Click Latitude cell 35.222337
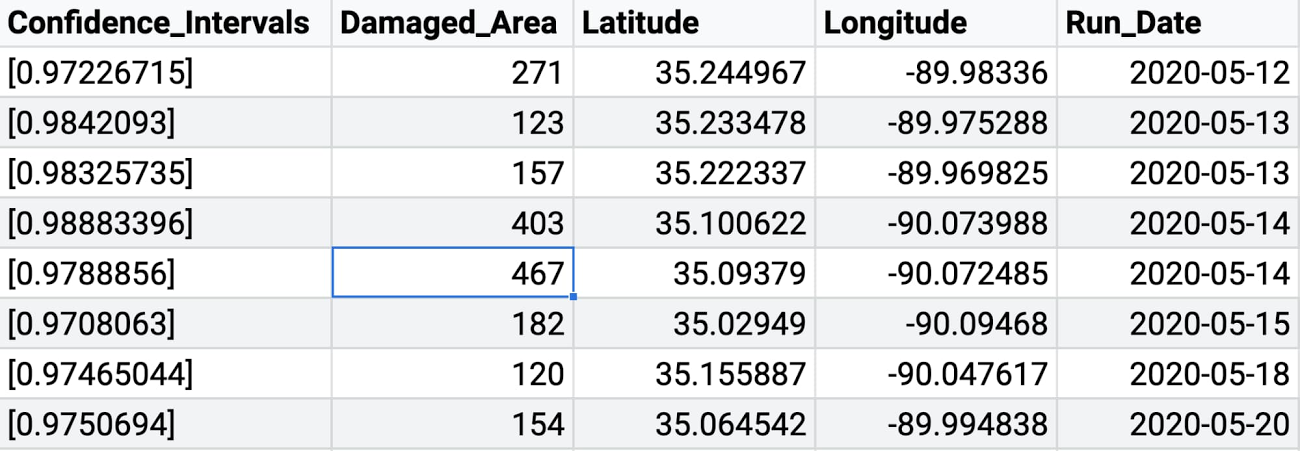 (694, 172)
